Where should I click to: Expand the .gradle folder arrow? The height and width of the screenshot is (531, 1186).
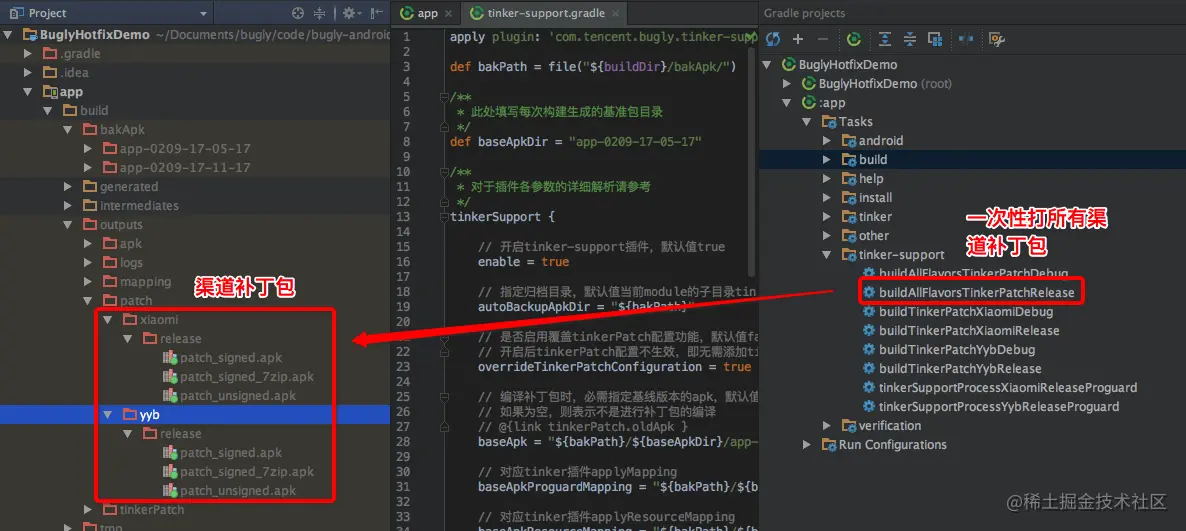[x=29, y=54]
